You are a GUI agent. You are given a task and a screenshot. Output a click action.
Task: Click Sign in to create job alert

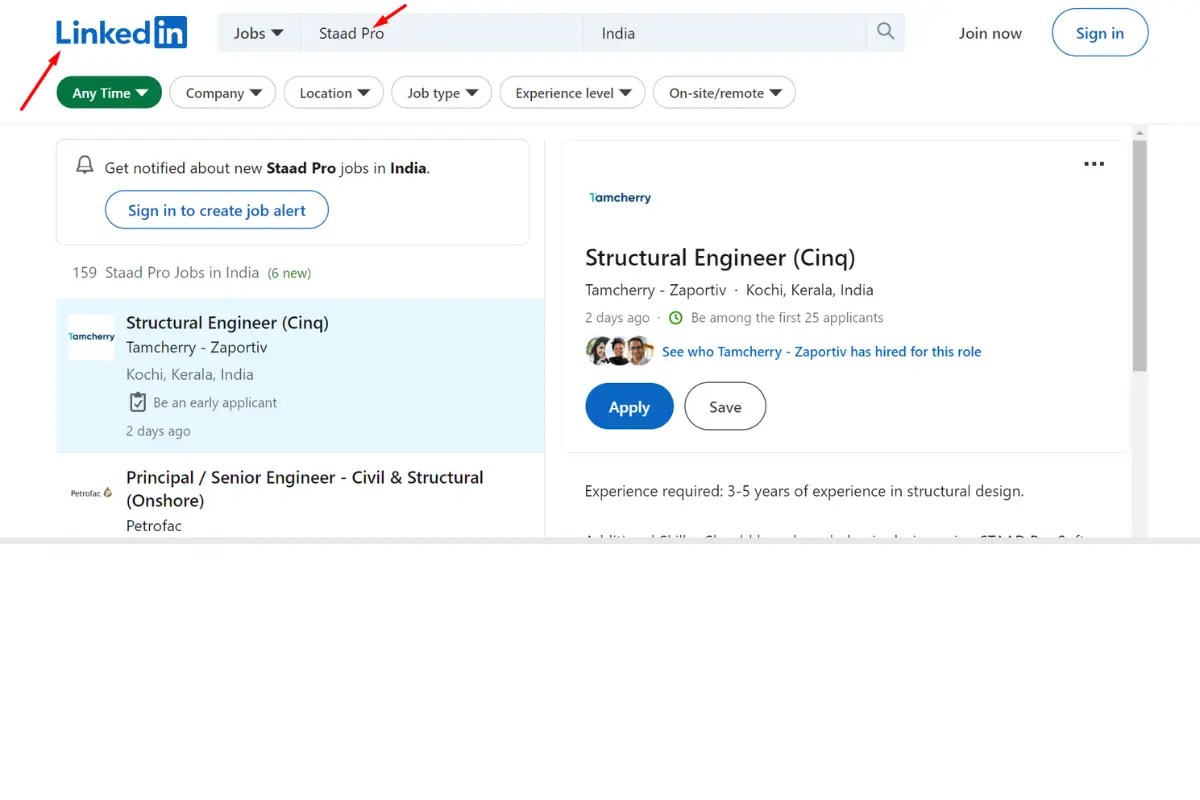[217, 210]
